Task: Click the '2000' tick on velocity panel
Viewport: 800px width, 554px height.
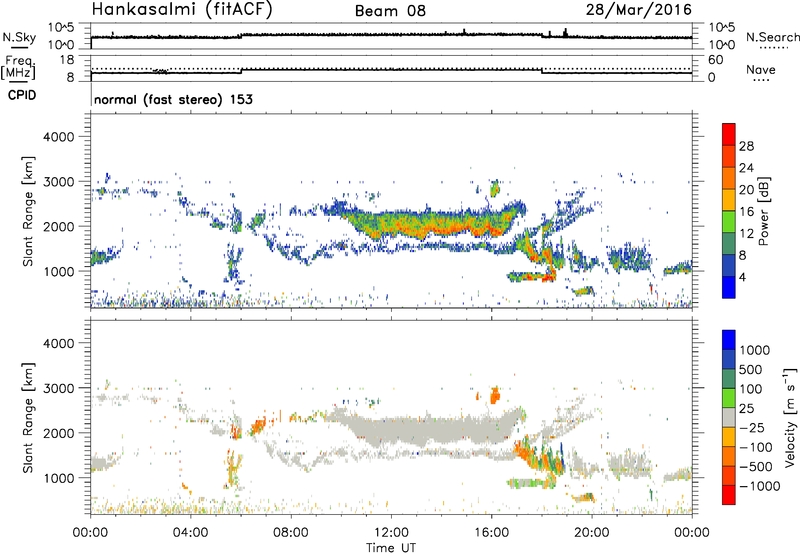Action: [59, 433]
